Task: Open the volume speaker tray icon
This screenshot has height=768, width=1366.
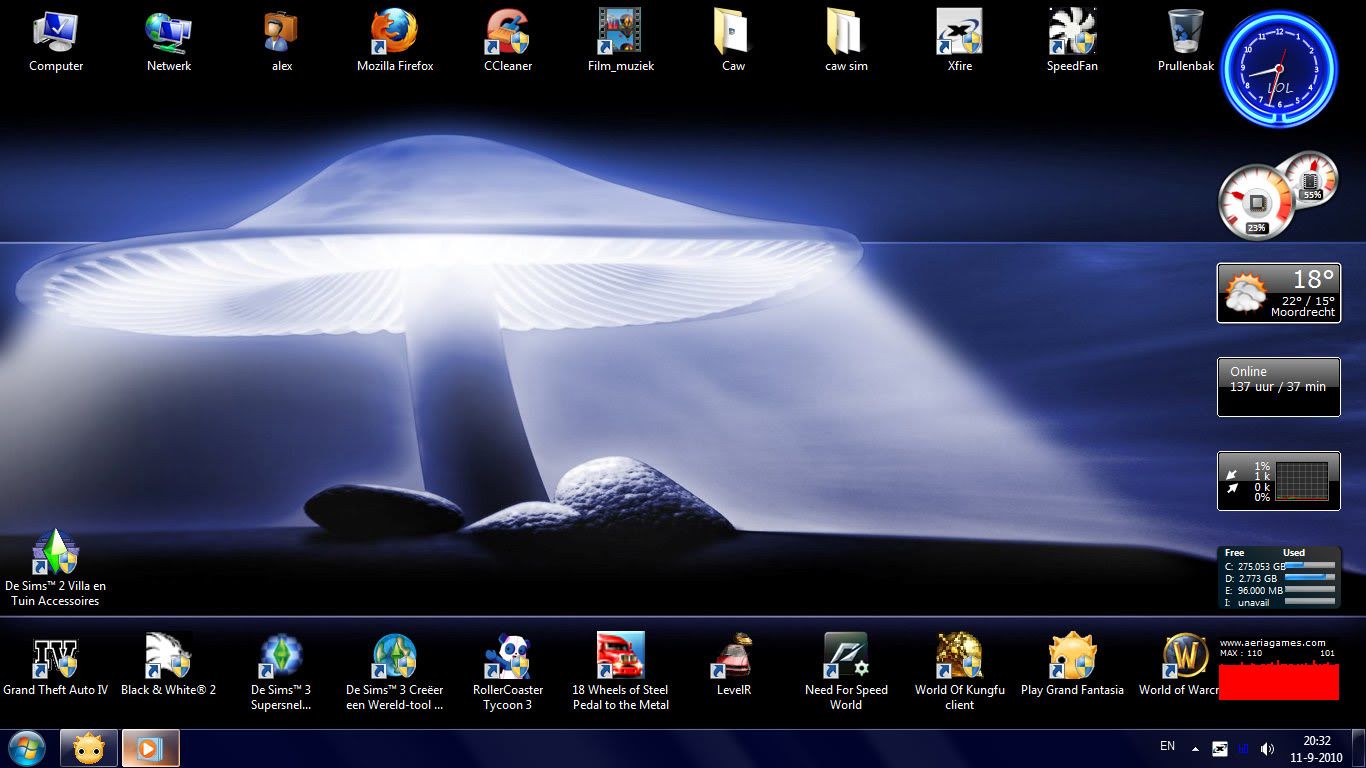Action: point(1268,748)
